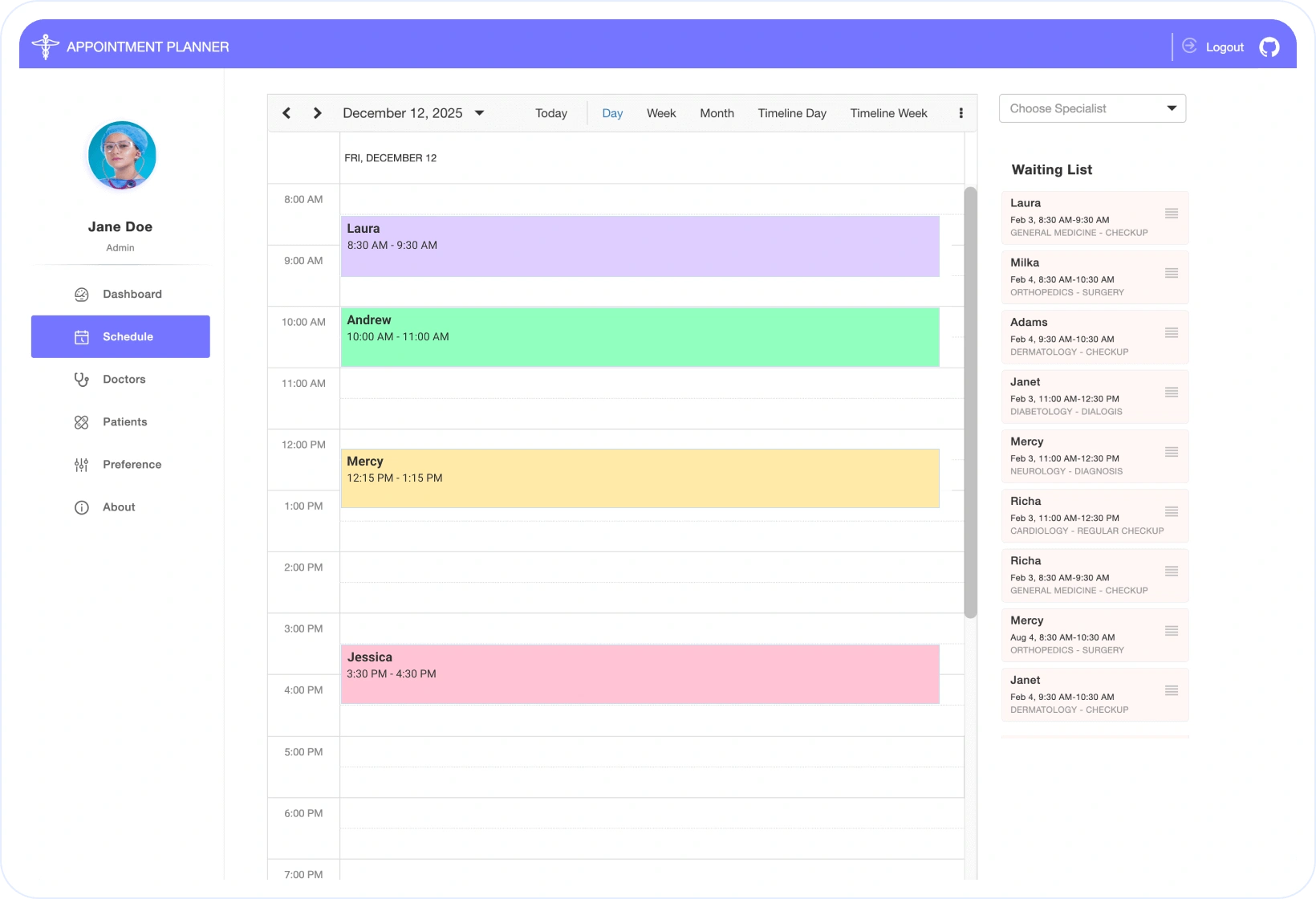Select the Dashboard sidebar icon
1316x899 pixels.
[81, 294]
